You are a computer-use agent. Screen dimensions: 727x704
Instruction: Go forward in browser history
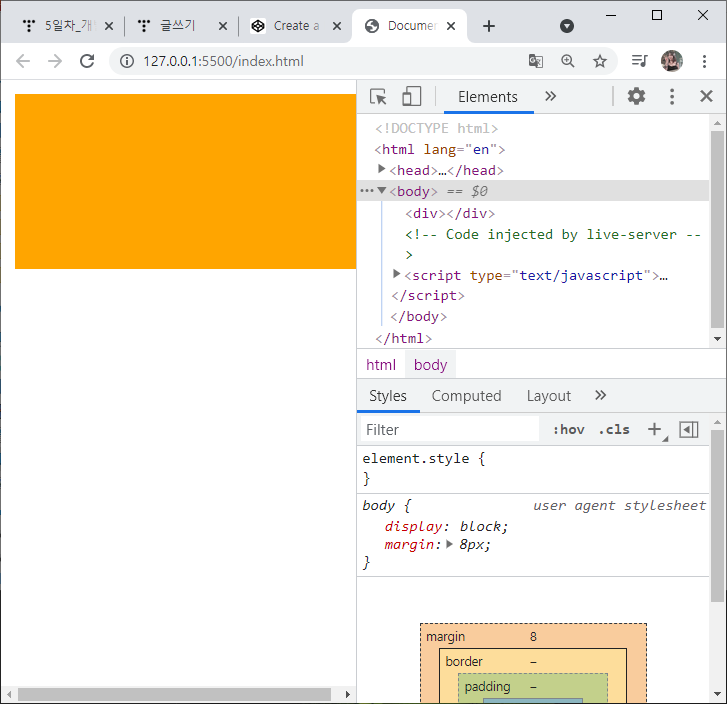(55, 61)
